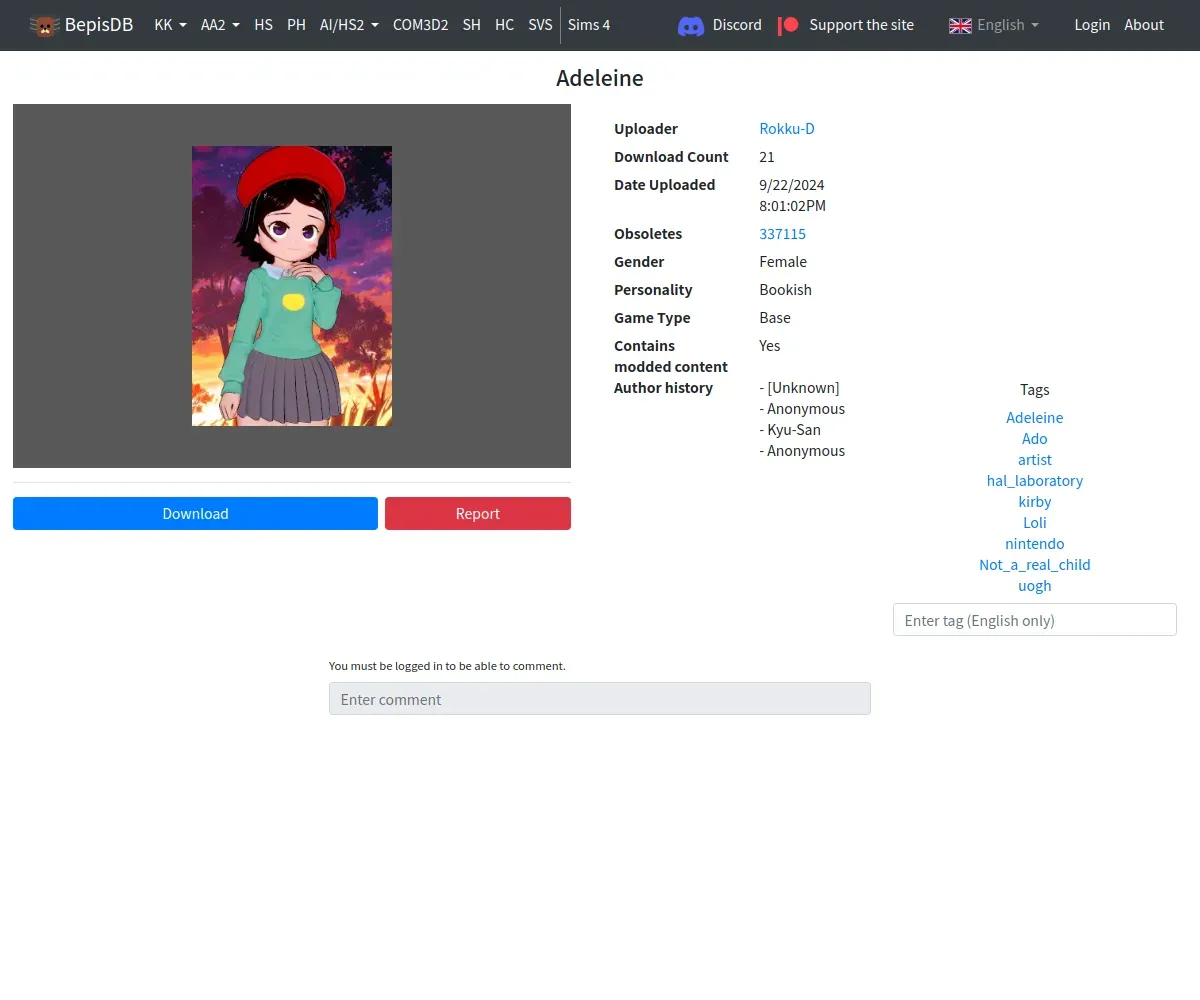Click the nintendo tag
1200x1000 pixels.
point(1034,543)
